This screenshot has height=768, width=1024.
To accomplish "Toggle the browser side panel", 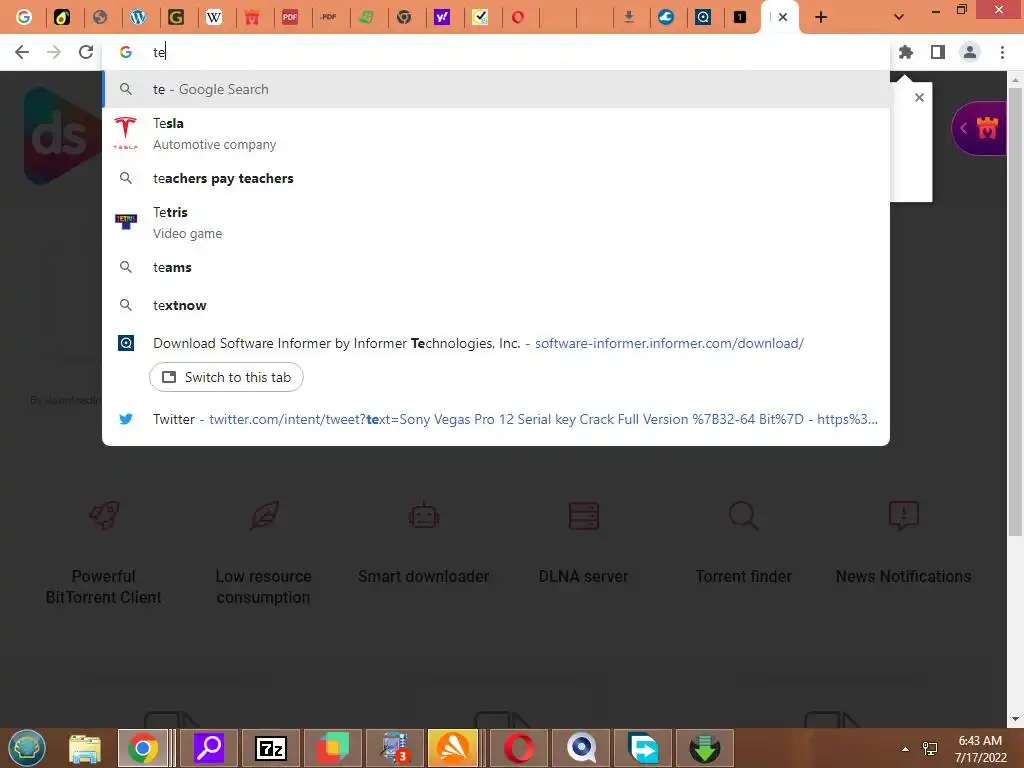I will (x=938, y=52).
